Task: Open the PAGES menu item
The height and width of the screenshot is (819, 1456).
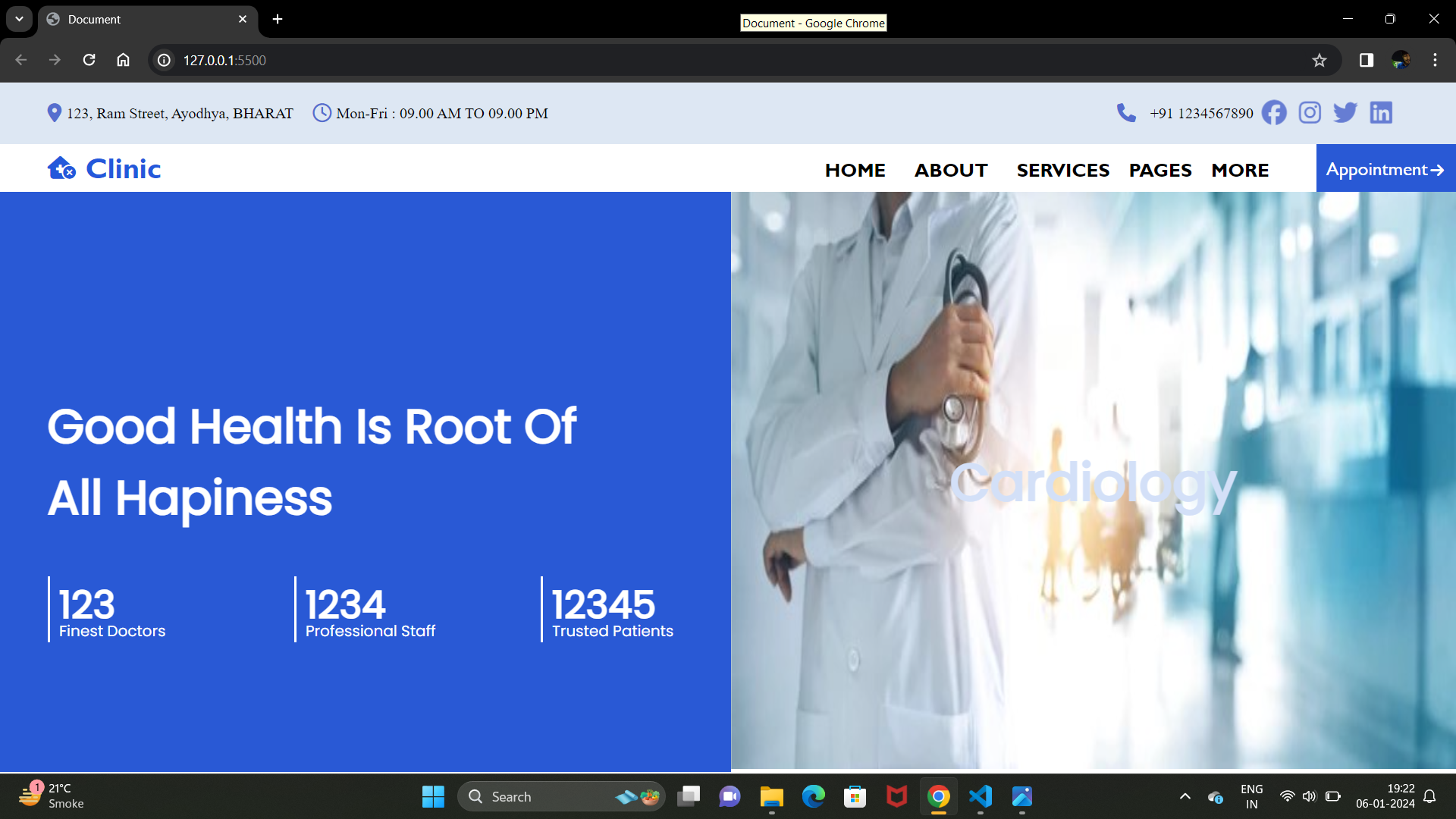Action: 1160,170
